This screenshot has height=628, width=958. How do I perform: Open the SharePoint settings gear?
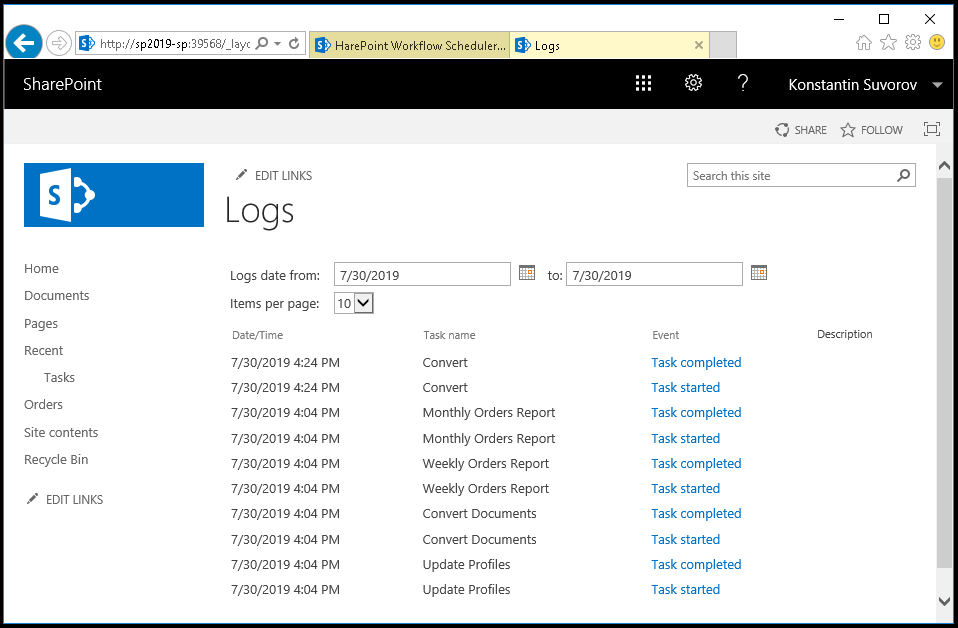[693, 83]
